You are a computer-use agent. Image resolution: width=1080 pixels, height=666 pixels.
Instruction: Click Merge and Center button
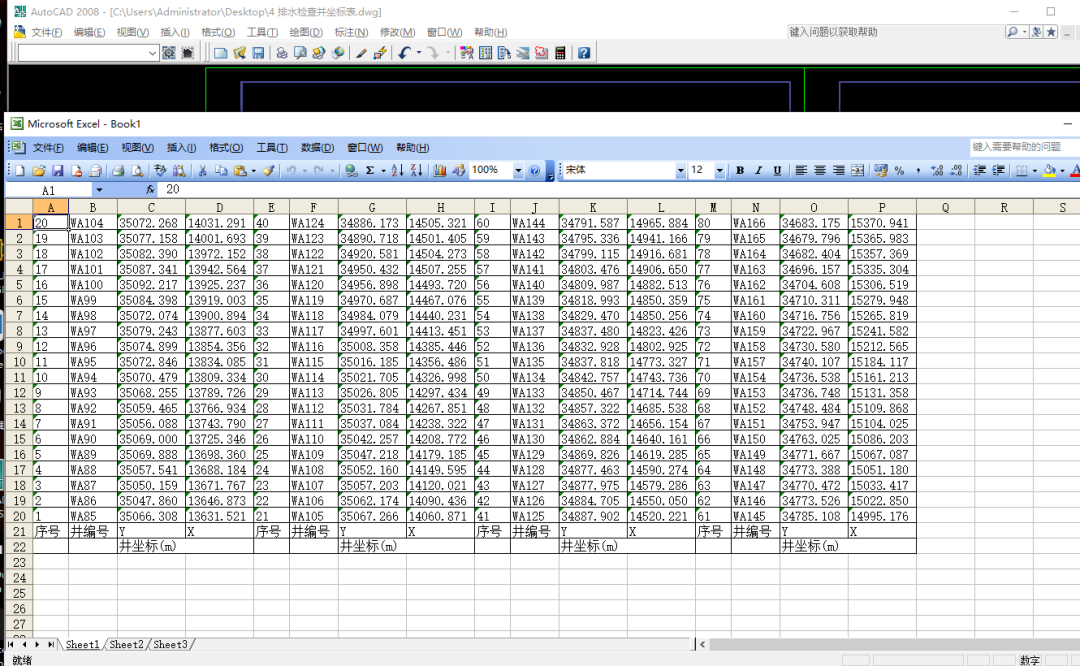[858, 171]
